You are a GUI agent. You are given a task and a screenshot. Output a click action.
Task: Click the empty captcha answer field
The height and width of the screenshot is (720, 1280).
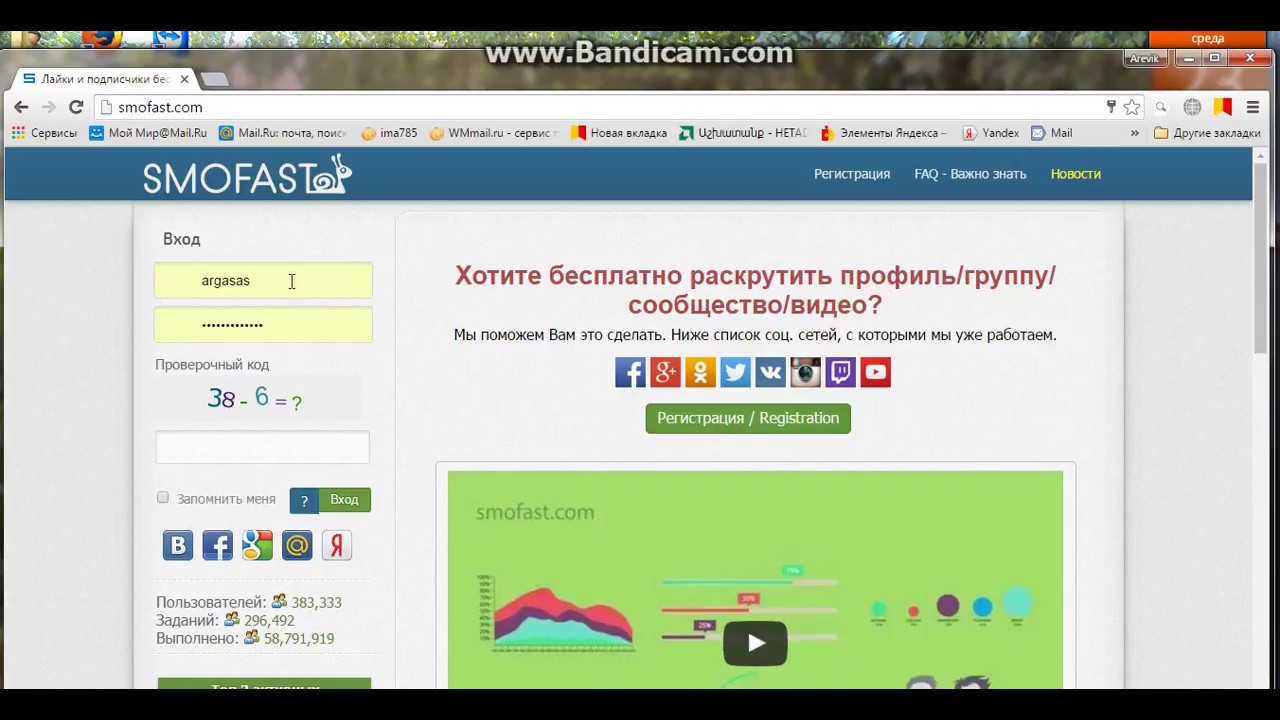click(262, 447)
